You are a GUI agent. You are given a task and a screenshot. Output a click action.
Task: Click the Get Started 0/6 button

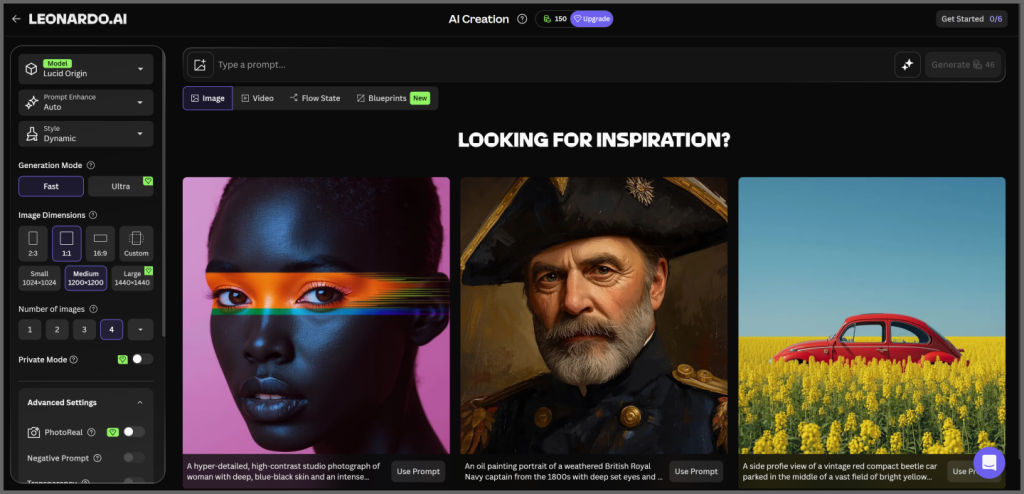coord(972,19)
